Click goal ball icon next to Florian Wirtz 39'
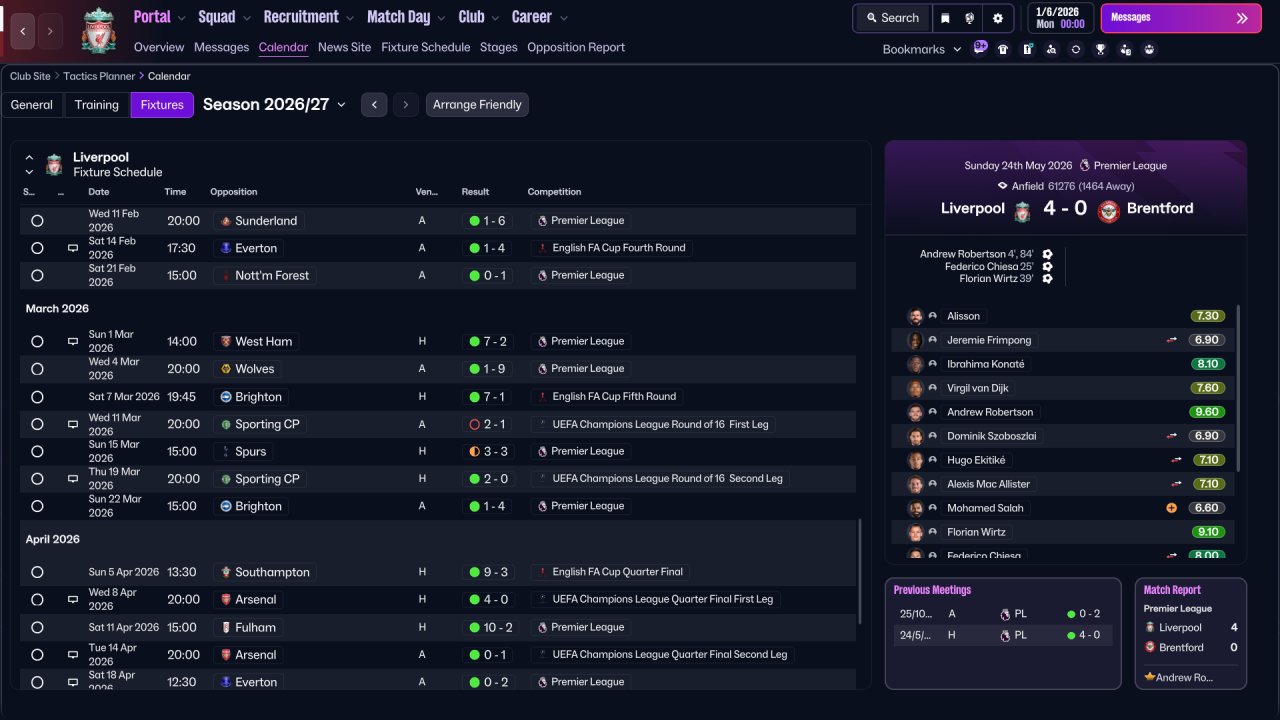1280x720 pixels. tap(1047, 278)
